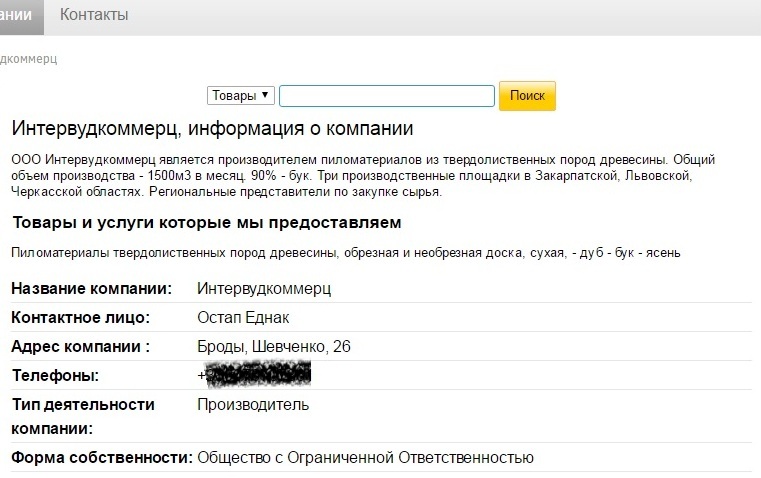Click the heading Интервудкоммерц, информация о компании
This screenshot has height=478, width=761.
point(212,129)
